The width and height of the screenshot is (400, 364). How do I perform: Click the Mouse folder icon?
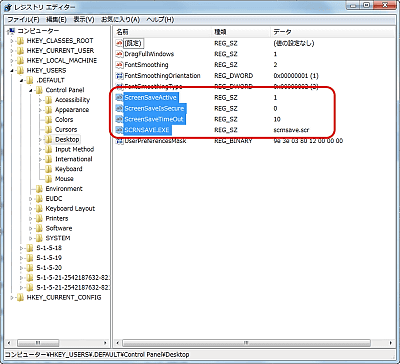pyautogui.click(x=49, y=179)
